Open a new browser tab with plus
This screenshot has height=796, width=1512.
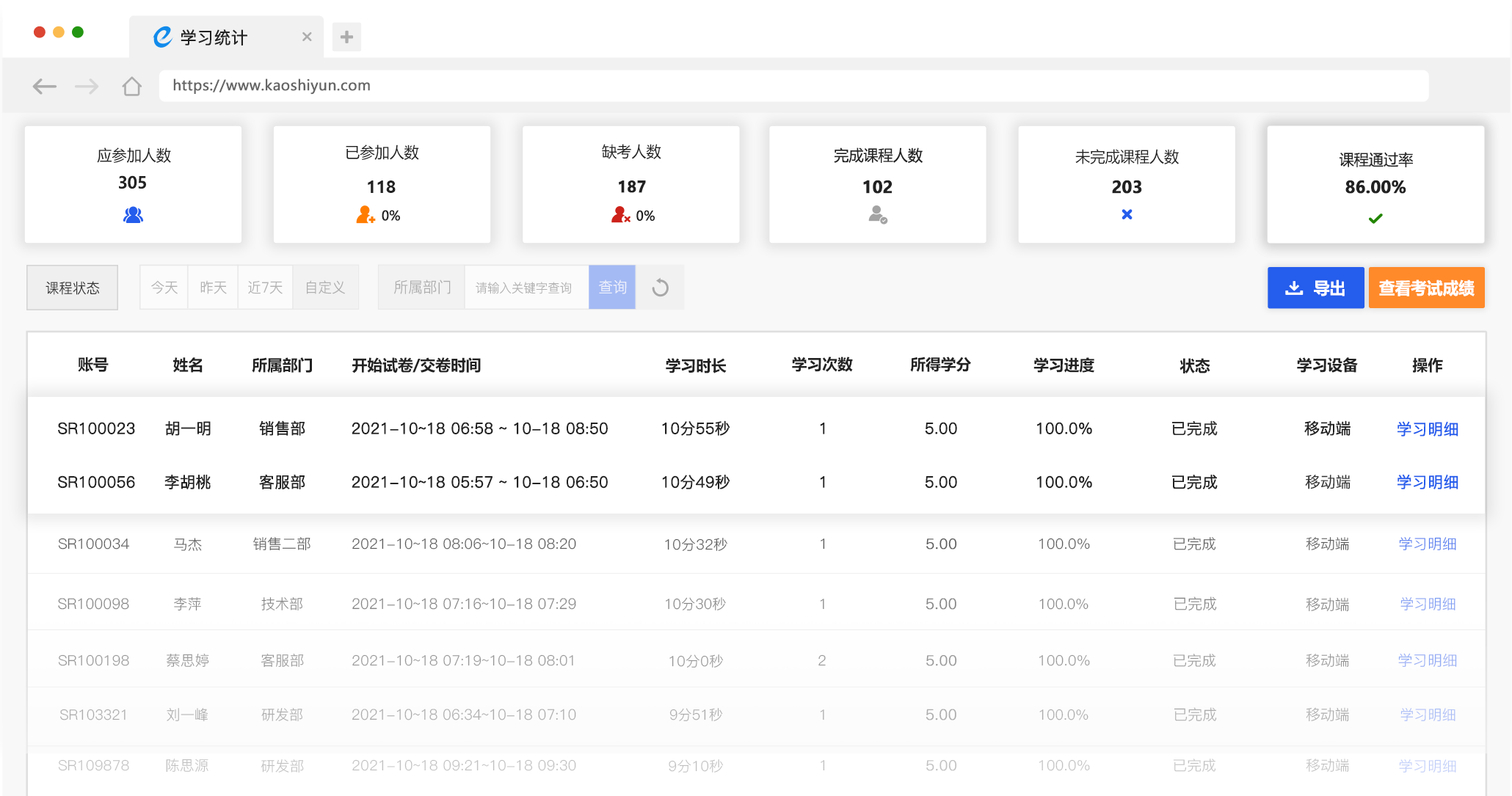(346, 37)
